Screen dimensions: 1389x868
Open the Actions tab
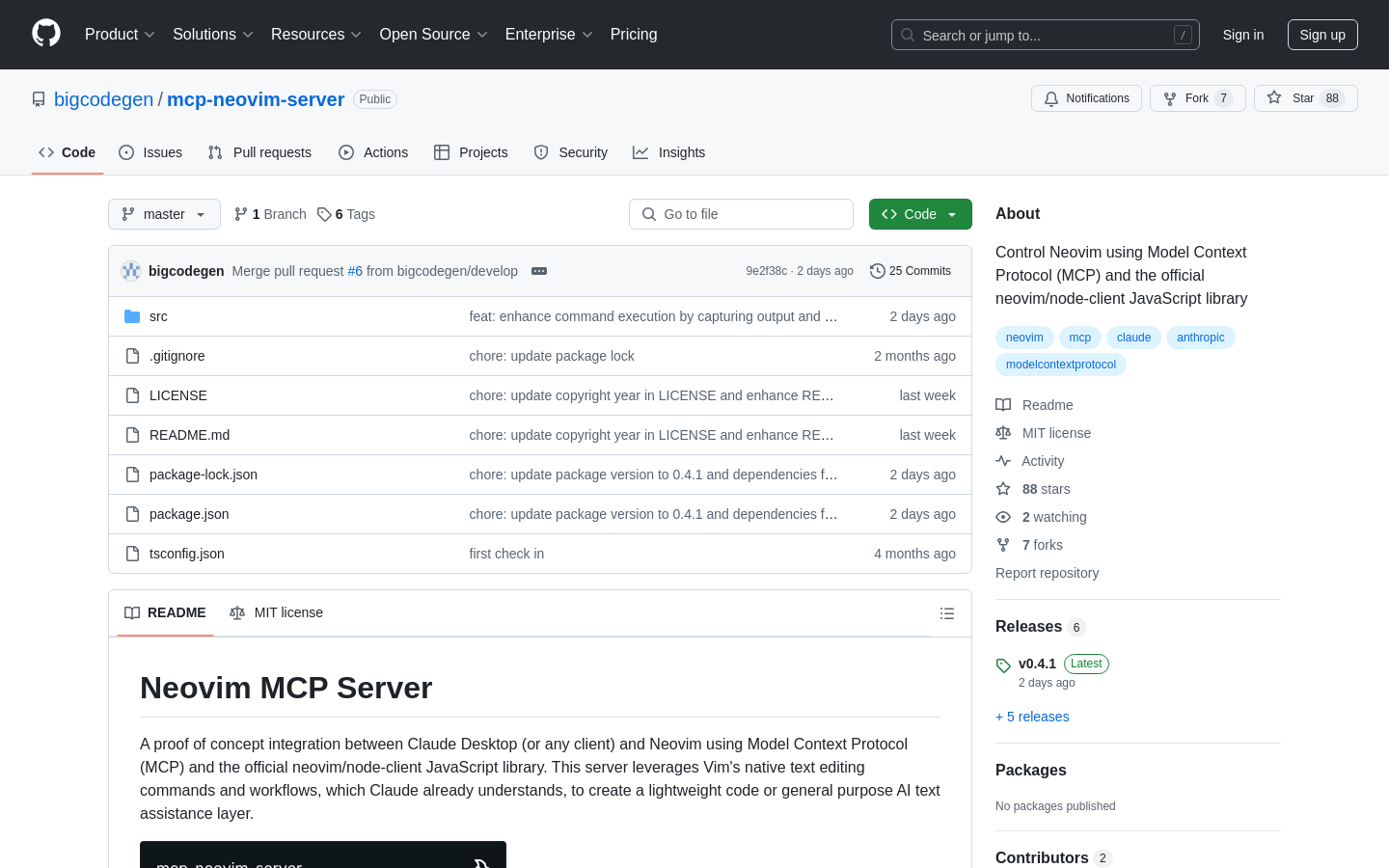pos(373,152)
